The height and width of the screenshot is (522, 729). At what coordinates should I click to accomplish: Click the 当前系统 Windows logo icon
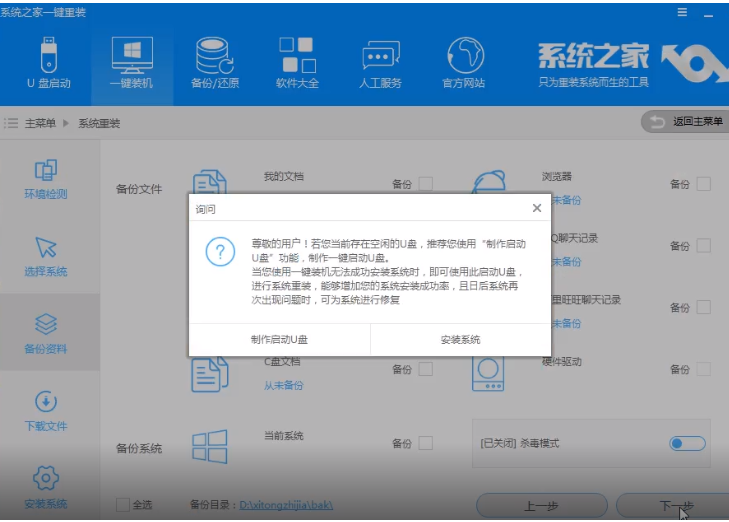coord(210,447)
